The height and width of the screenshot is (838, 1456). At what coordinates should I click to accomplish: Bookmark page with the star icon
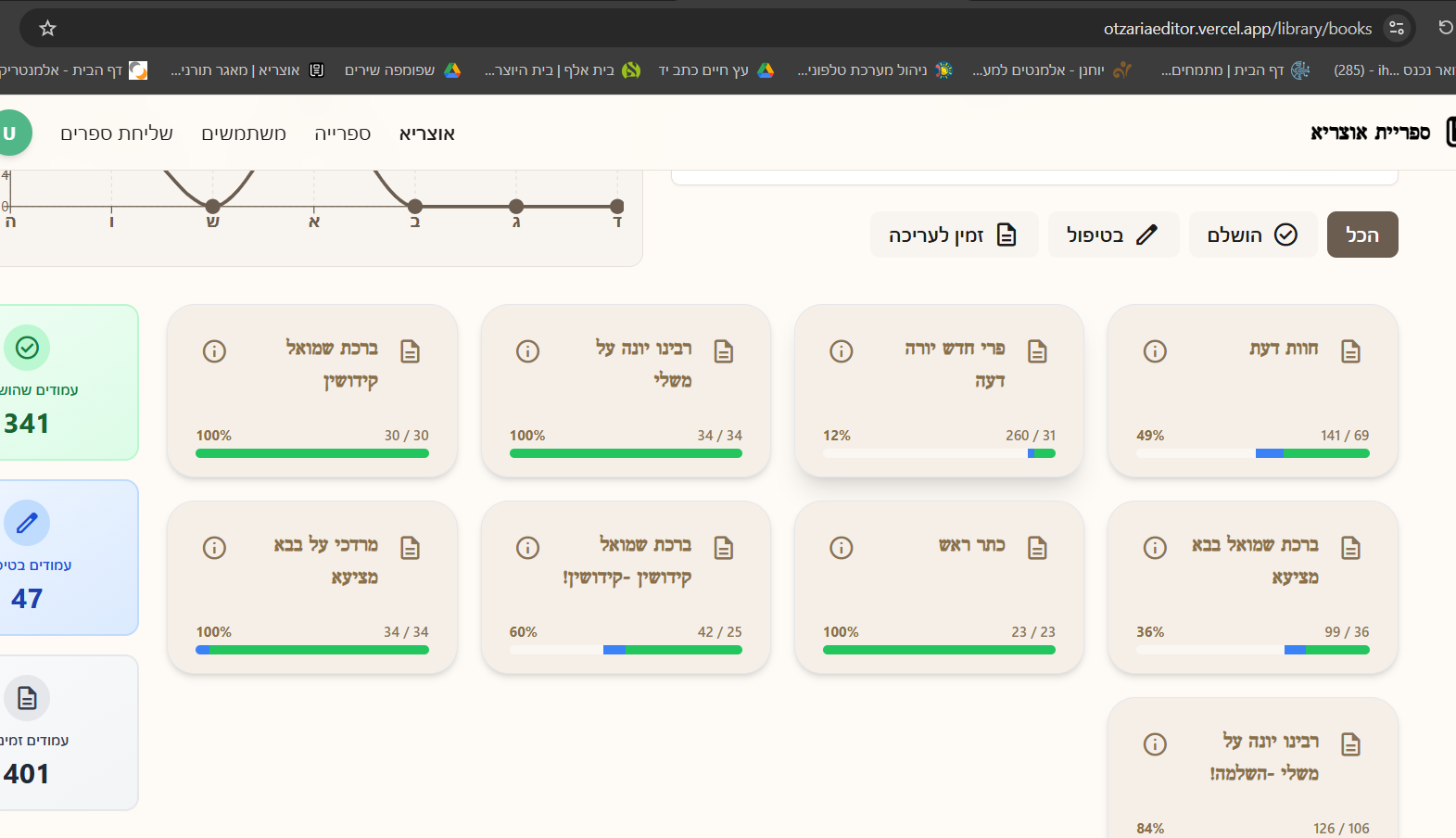tap(48, 29)
